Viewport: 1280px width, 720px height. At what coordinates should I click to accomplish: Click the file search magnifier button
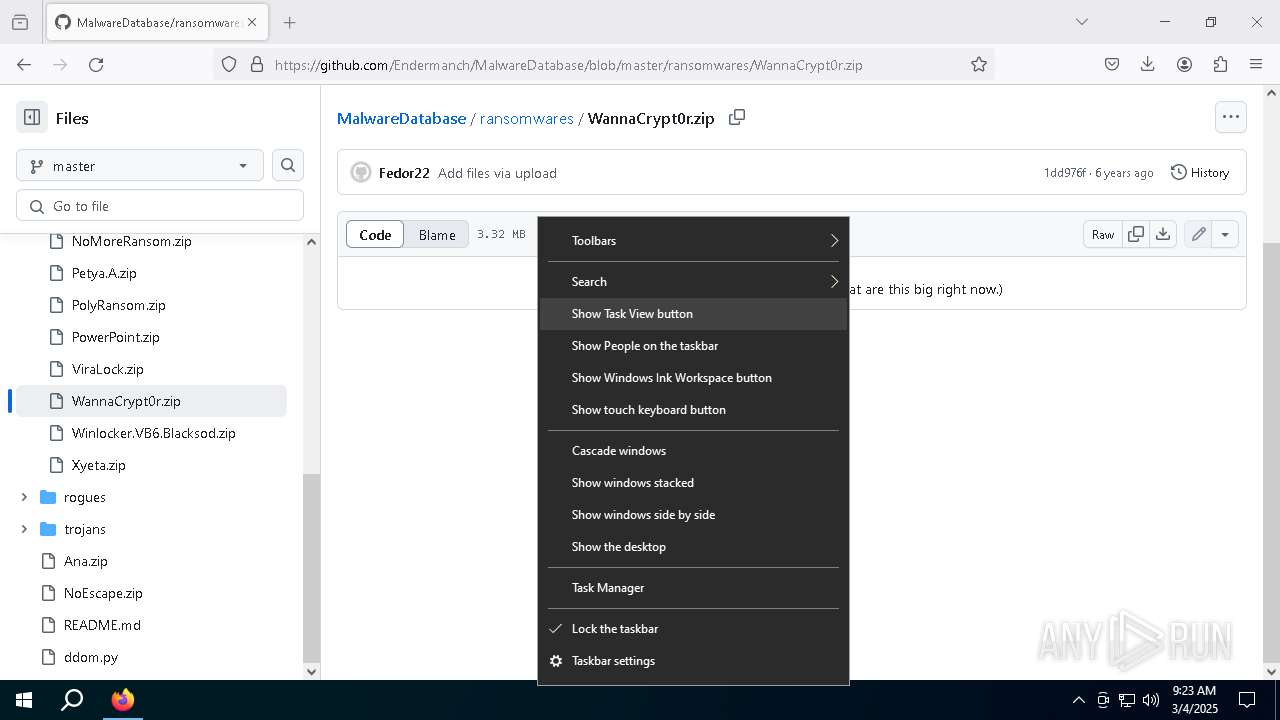pos(288,166)
